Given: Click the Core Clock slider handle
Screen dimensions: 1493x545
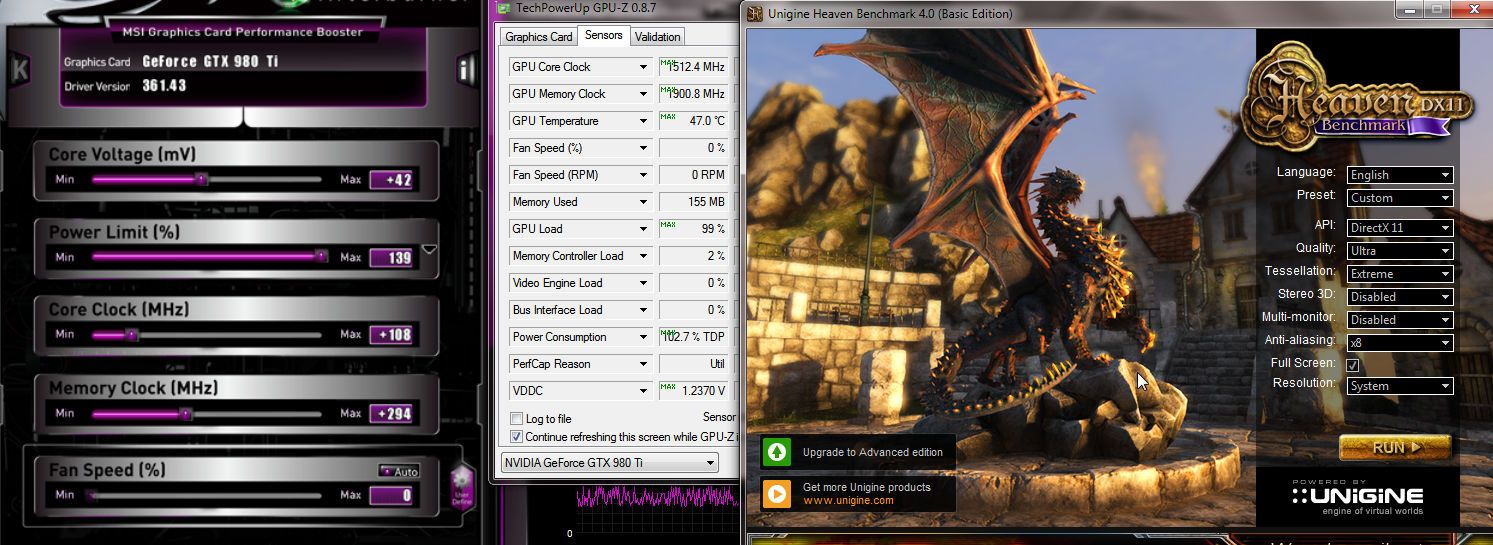Looking at the screenshot, I should click(131, 335).
